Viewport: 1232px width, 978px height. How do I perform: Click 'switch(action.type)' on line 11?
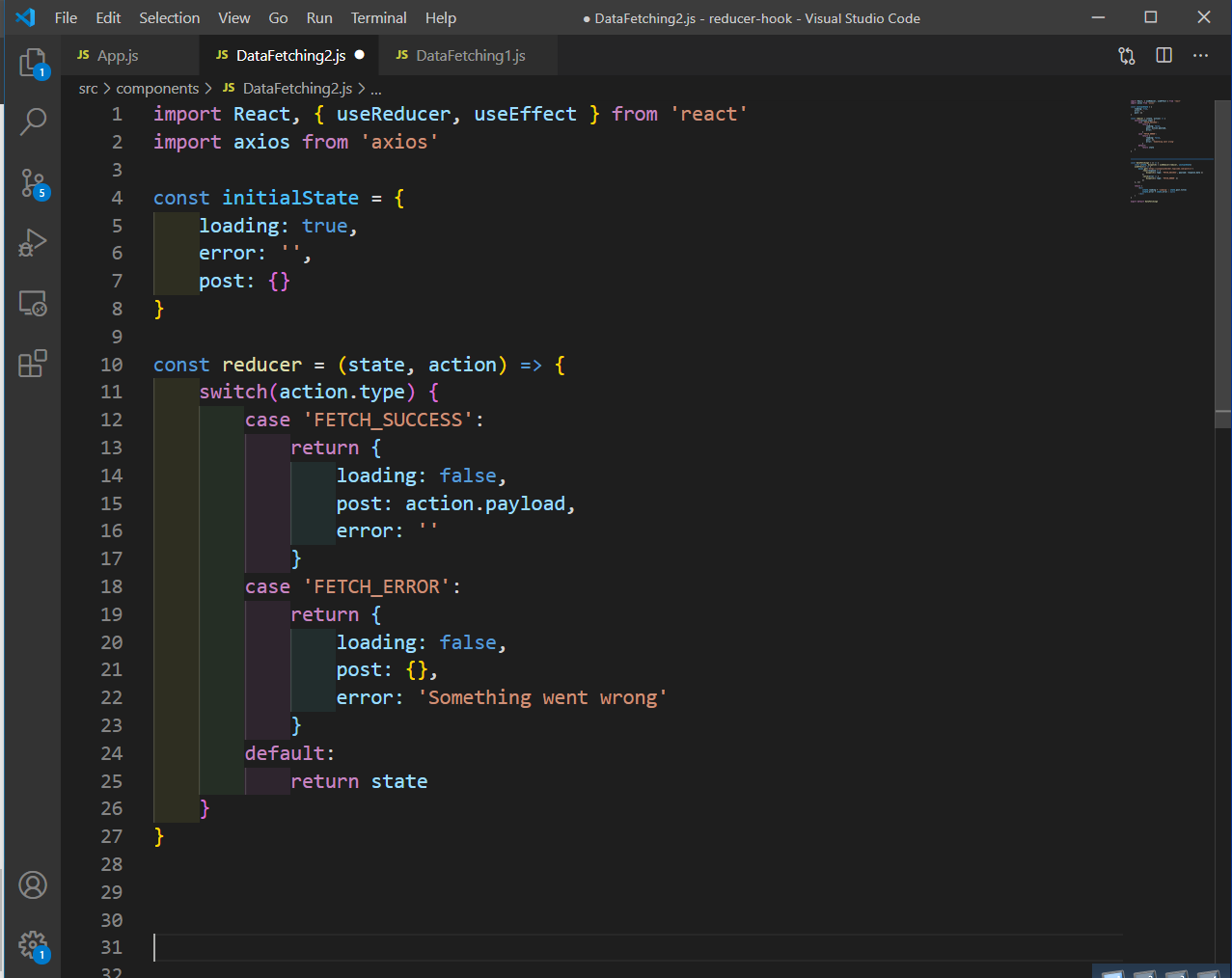(x=307, y=392)
